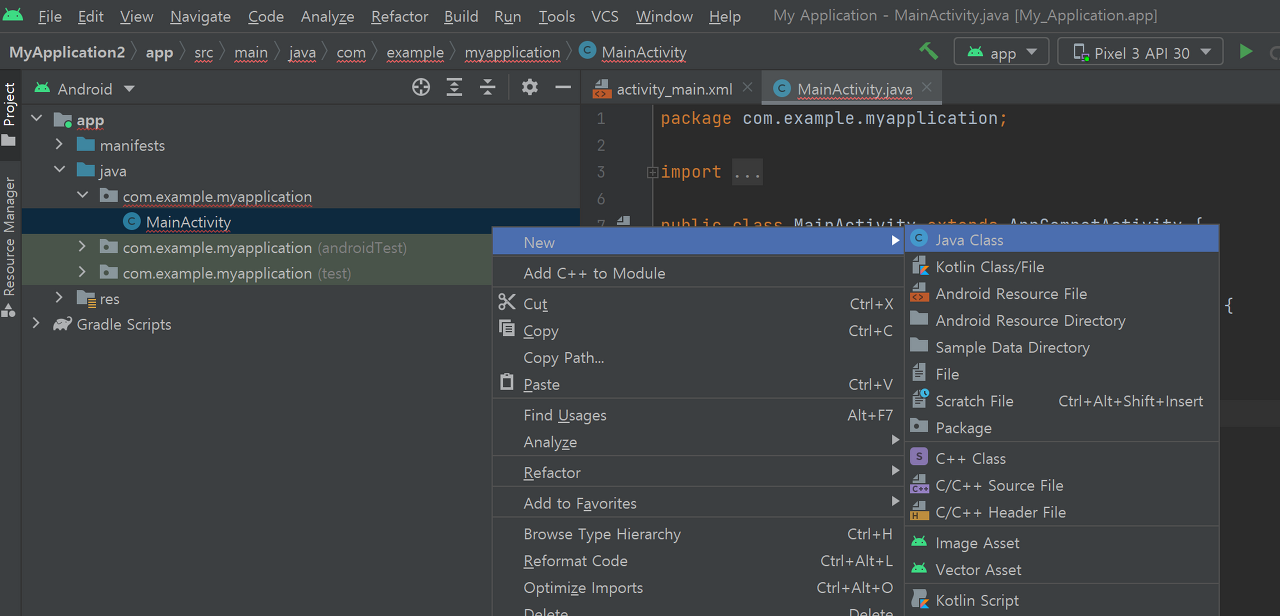
Task: Create new Package from submenu
Action: pos(1062,428)
